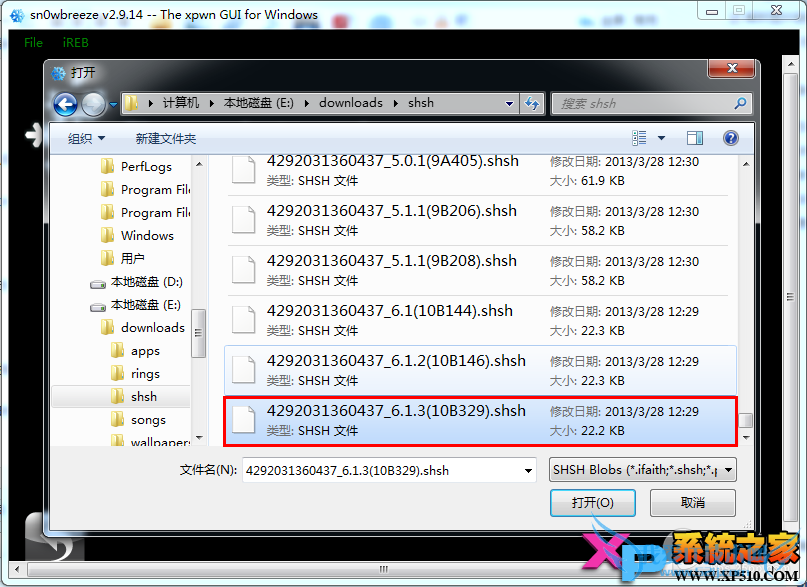Click the sn0wbreeze window scroll up arrow
The width and height of the screenshot is (807, 587).
point(791,64)
